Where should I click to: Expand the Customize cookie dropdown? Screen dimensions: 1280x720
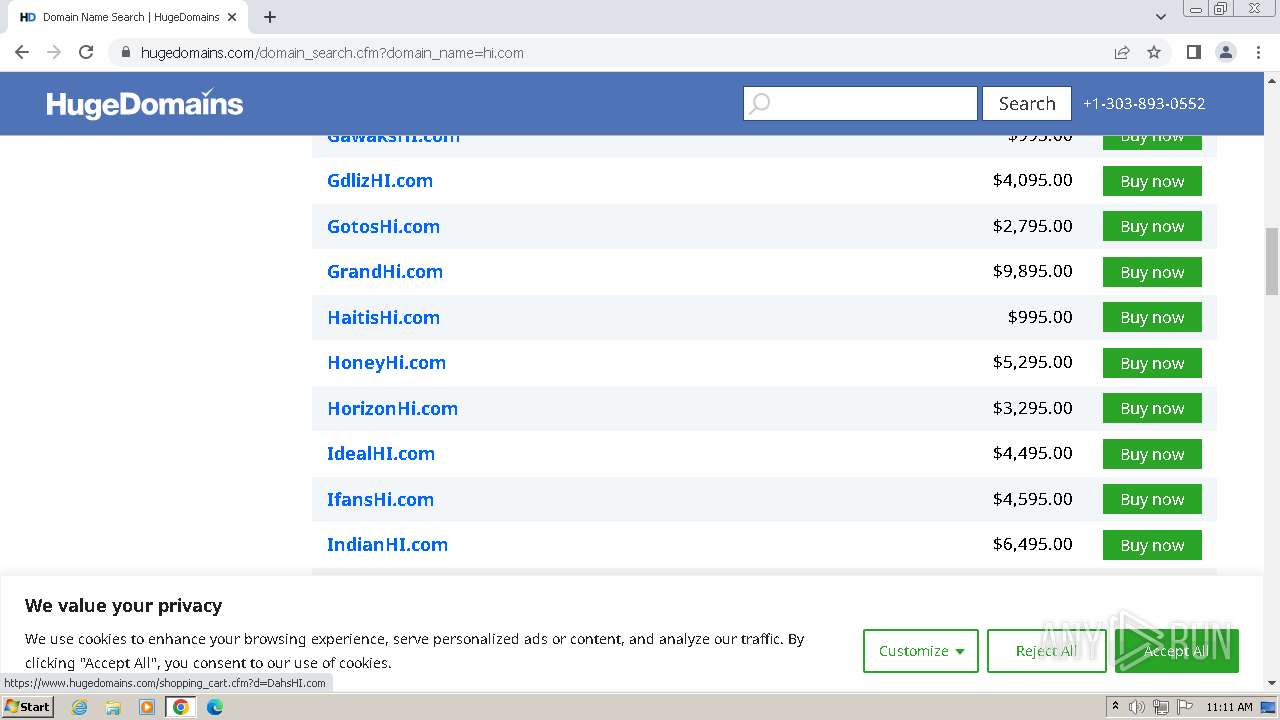click(921, 651)
